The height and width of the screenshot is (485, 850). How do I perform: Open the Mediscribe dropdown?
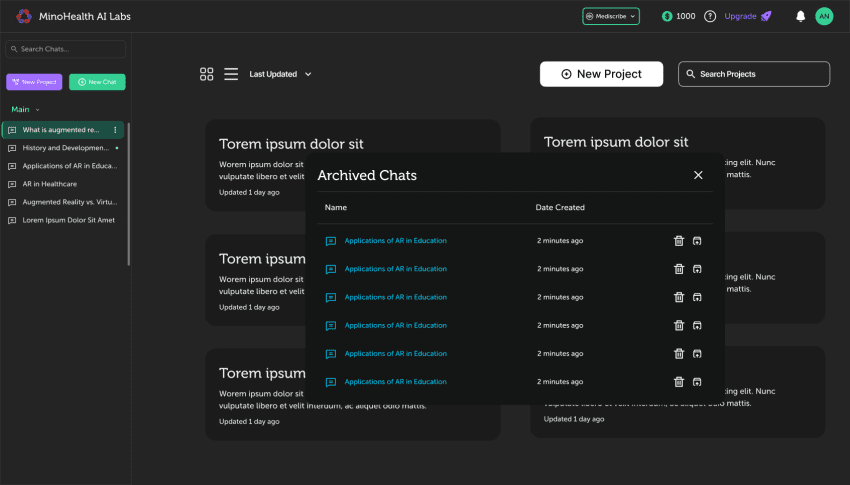(x=610, y=16)
